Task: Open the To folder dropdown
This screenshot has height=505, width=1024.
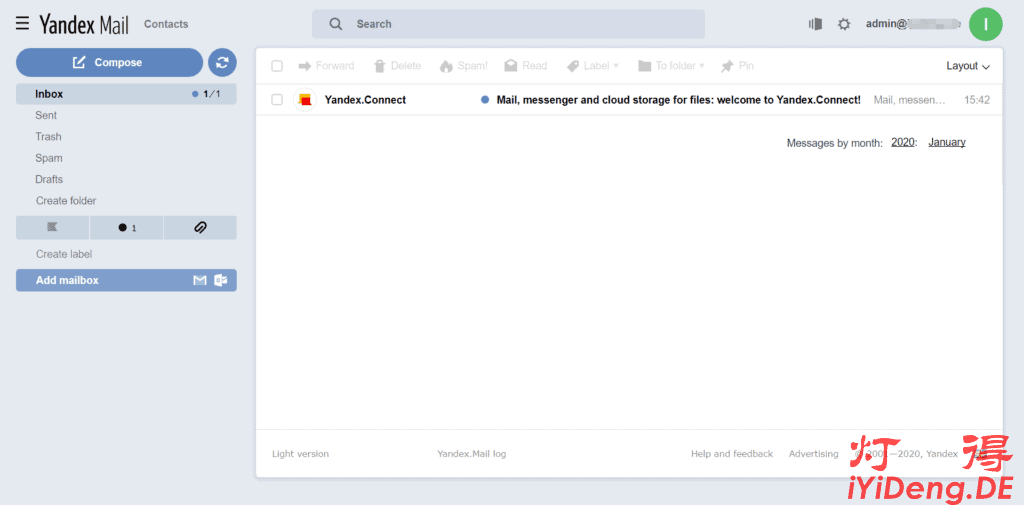Action: (x=671, y=66)
